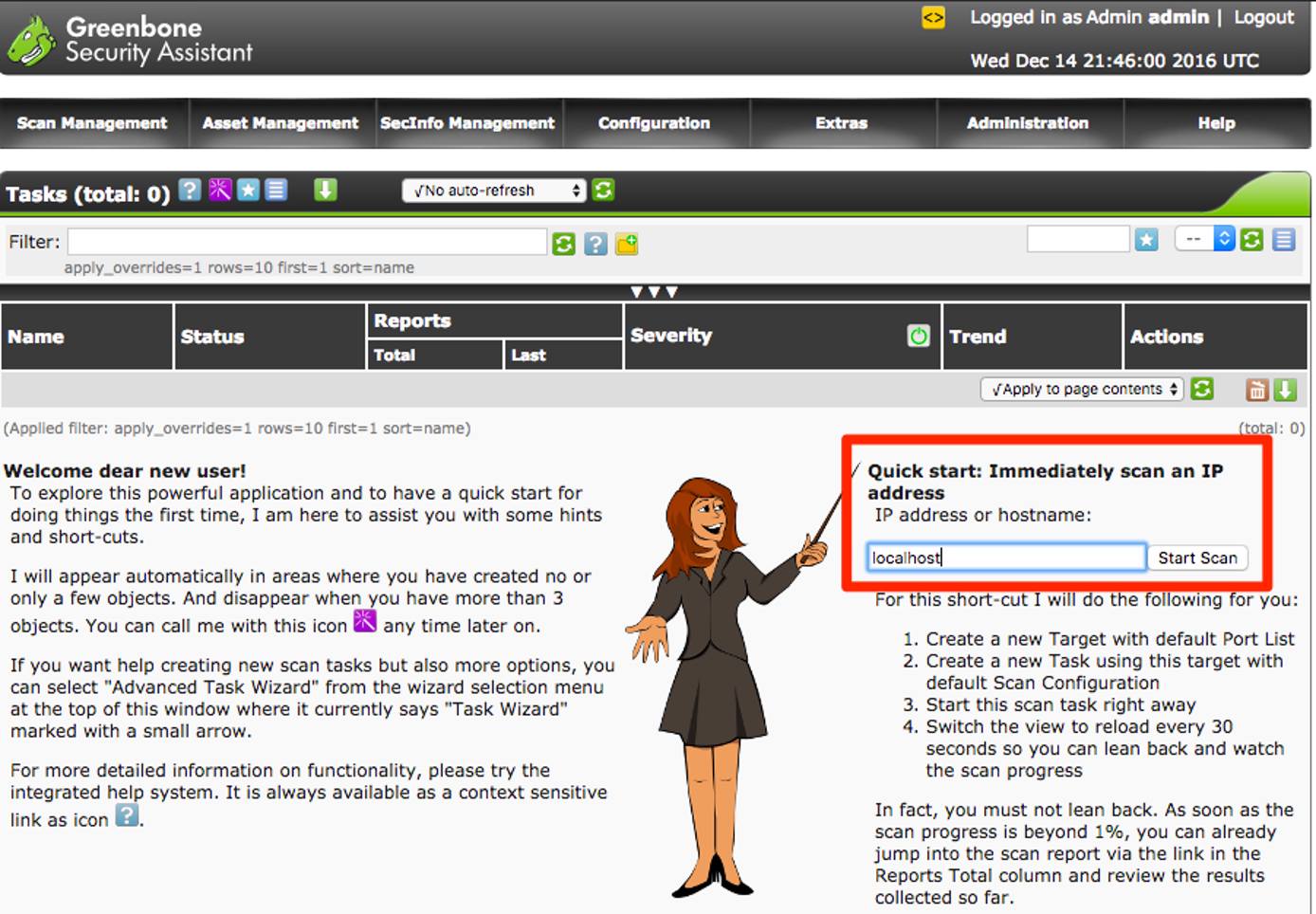The height and width of the screenshot is (914, 1316).
Task: Open the new task filter star icon
Action: point(247,190)
